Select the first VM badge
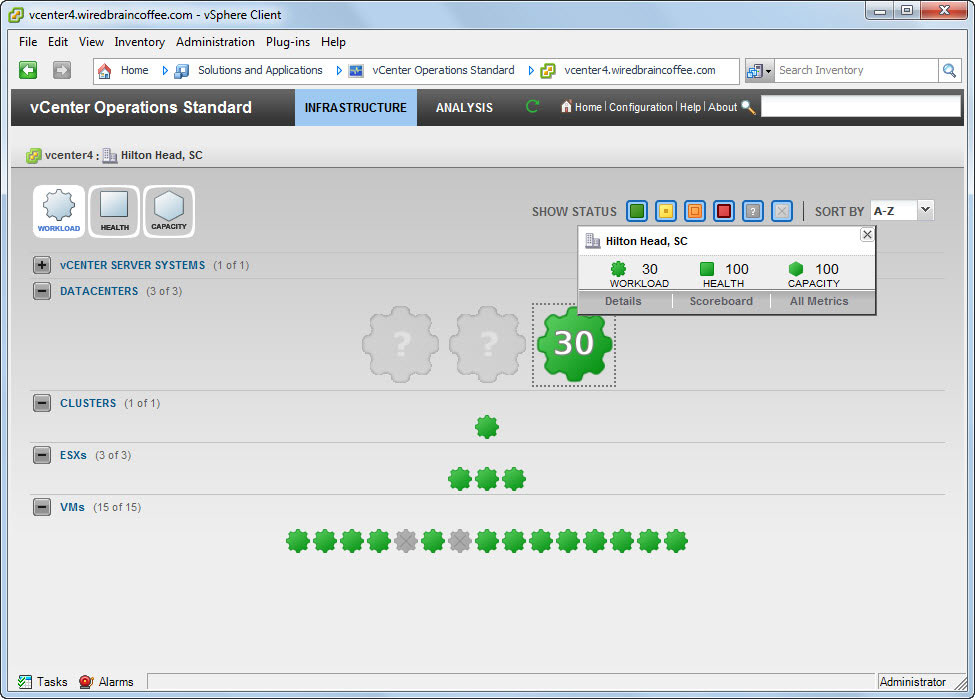The height and width of the screenshot is (699, 975). pyautogui.click(x=298, y=541)
